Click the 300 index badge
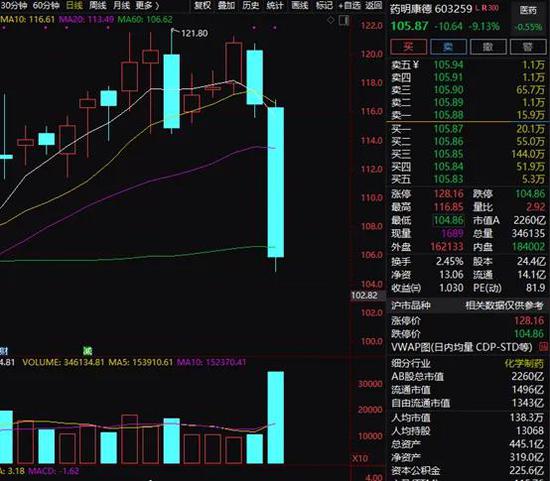The height and width of the screenshot is (481, 550). tap(492, 8)
